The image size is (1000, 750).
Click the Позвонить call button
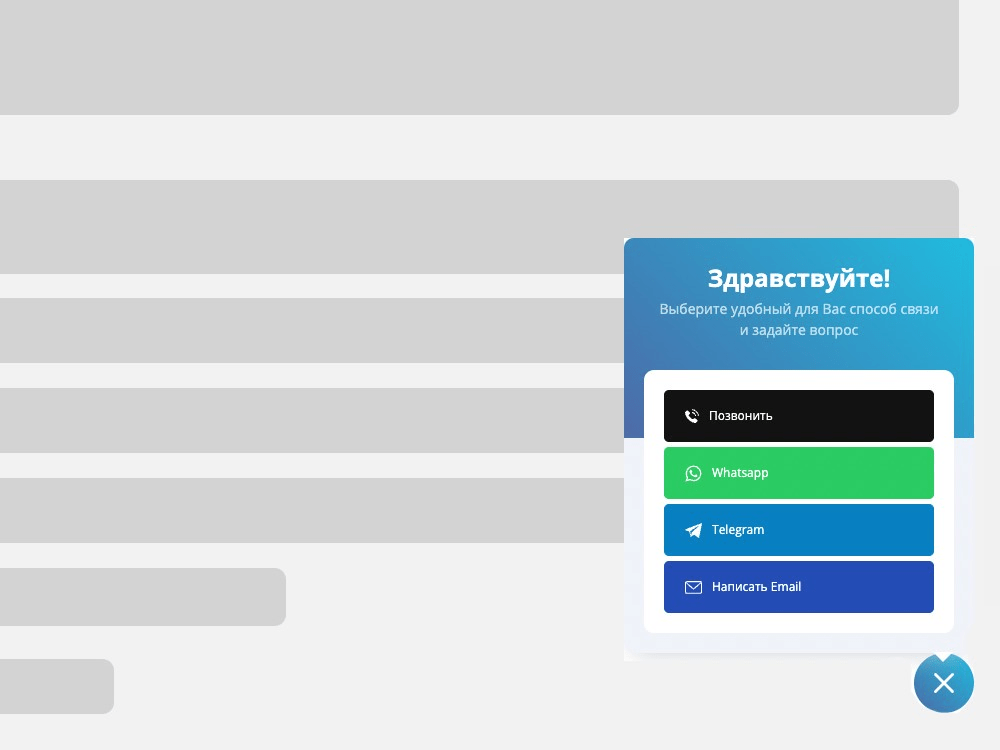point(798,416)
